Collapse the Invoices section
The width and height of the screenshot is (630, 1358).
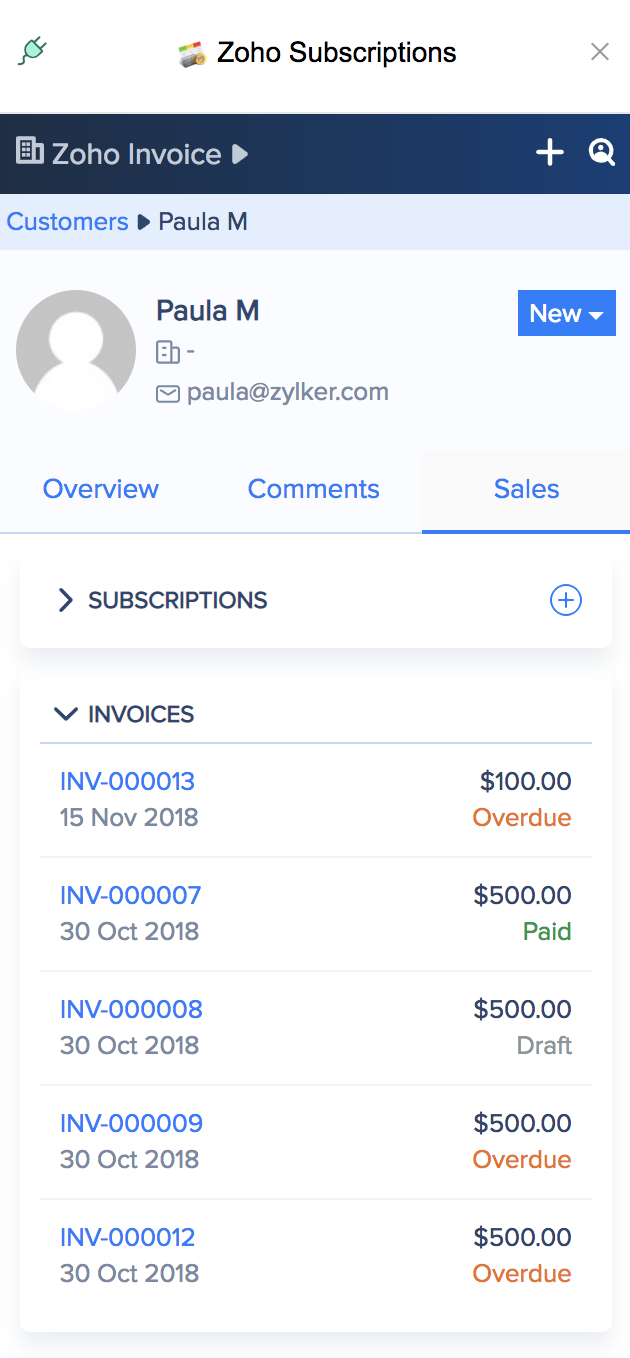tap(66, 714)
